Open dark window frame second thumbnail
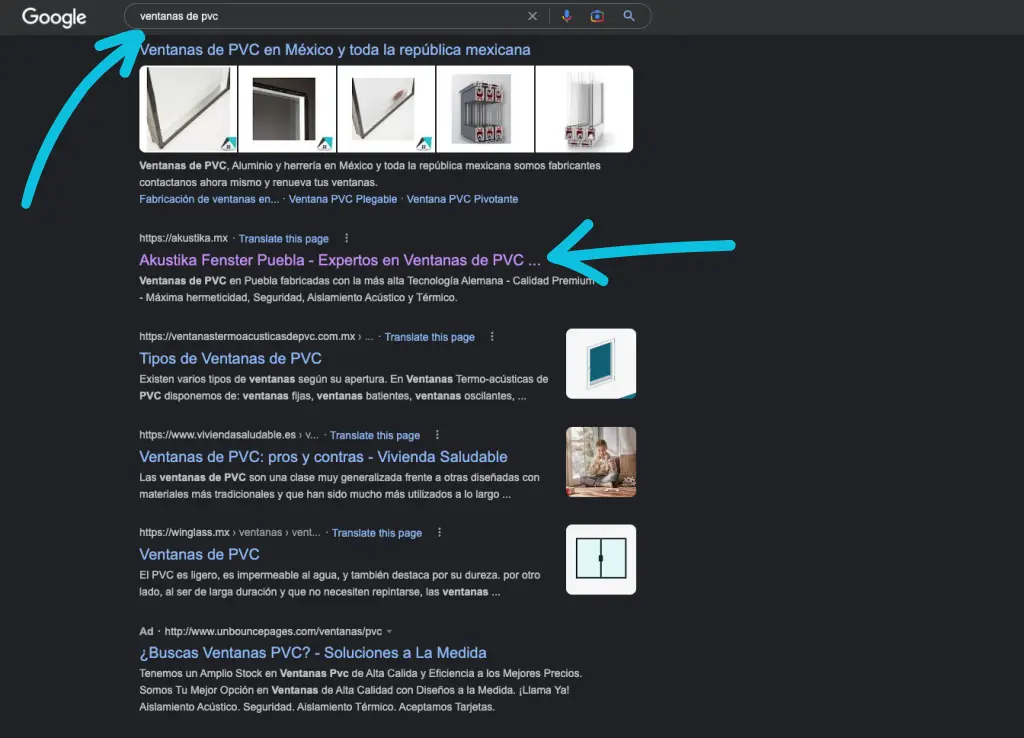The image size is (1024, 738). click(x=287, y=109)
